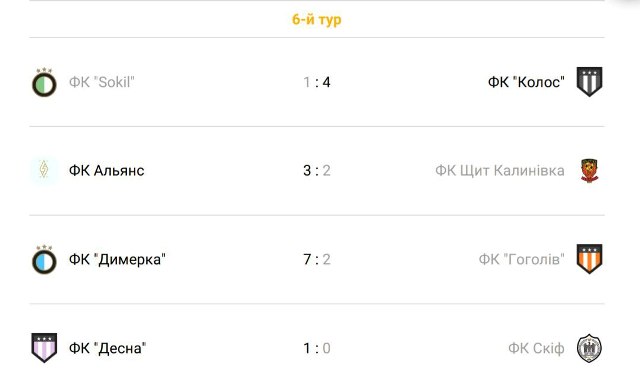Click the FK Kolos striped shield logo
The image size is (640, 384).
589,82
